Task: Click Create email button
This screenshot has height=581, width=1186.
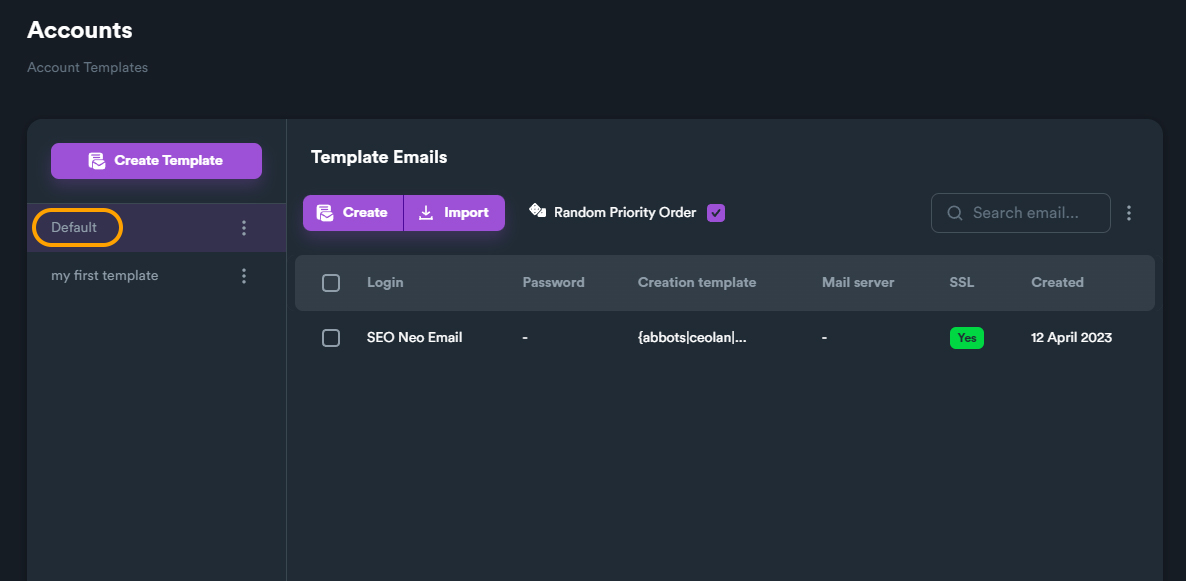Action: [x=353, y=213]
